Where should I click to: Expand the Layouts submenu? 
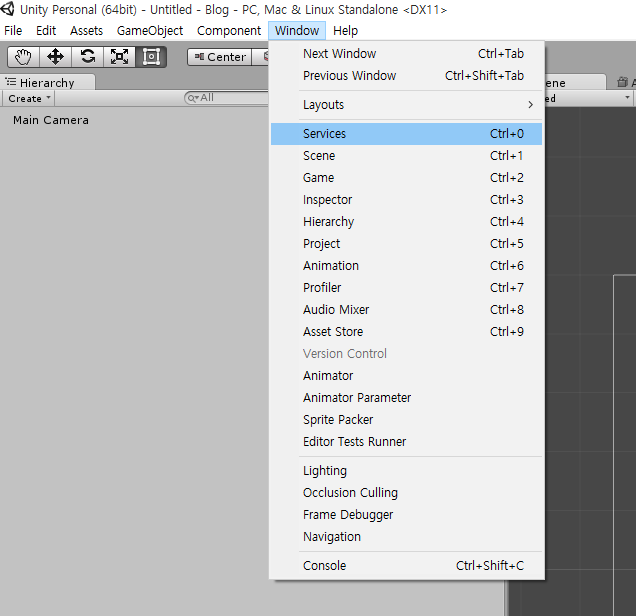tap(406, 105)
